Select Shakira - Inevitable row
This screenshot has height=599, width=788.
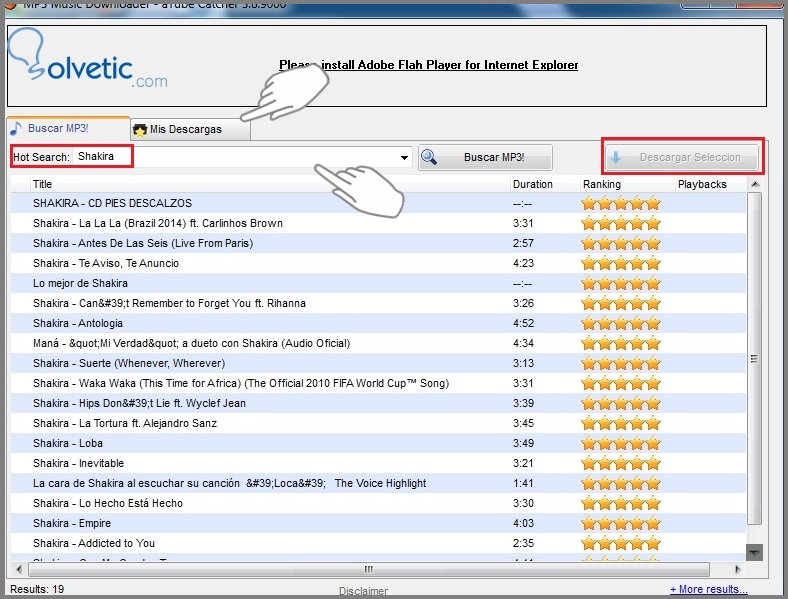coord(378,463)
